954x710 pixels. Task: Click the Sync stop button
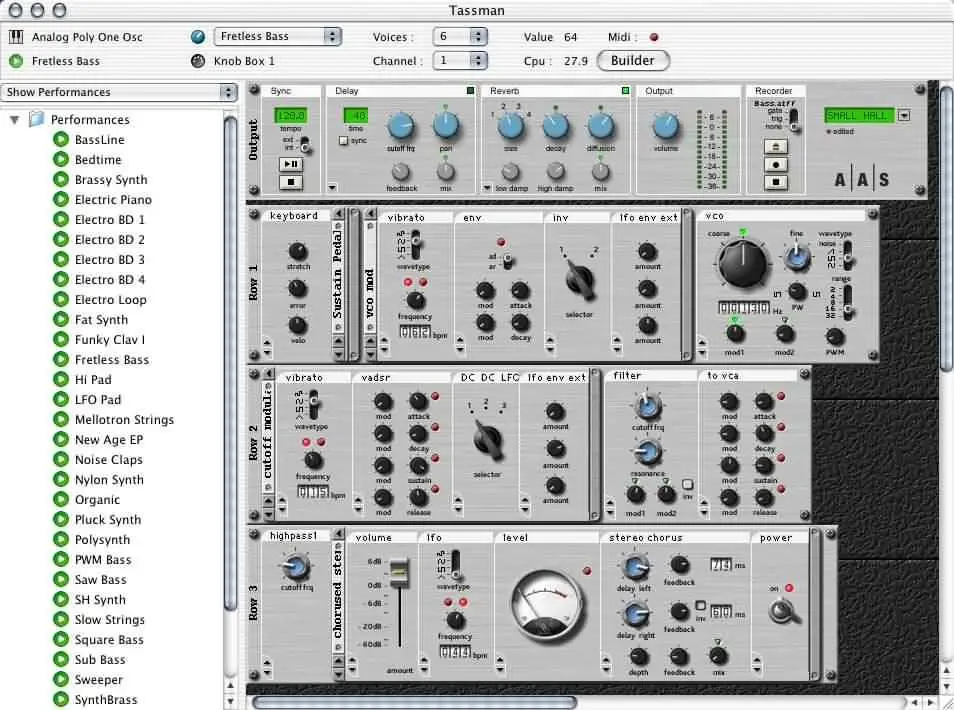click(291, 181)
